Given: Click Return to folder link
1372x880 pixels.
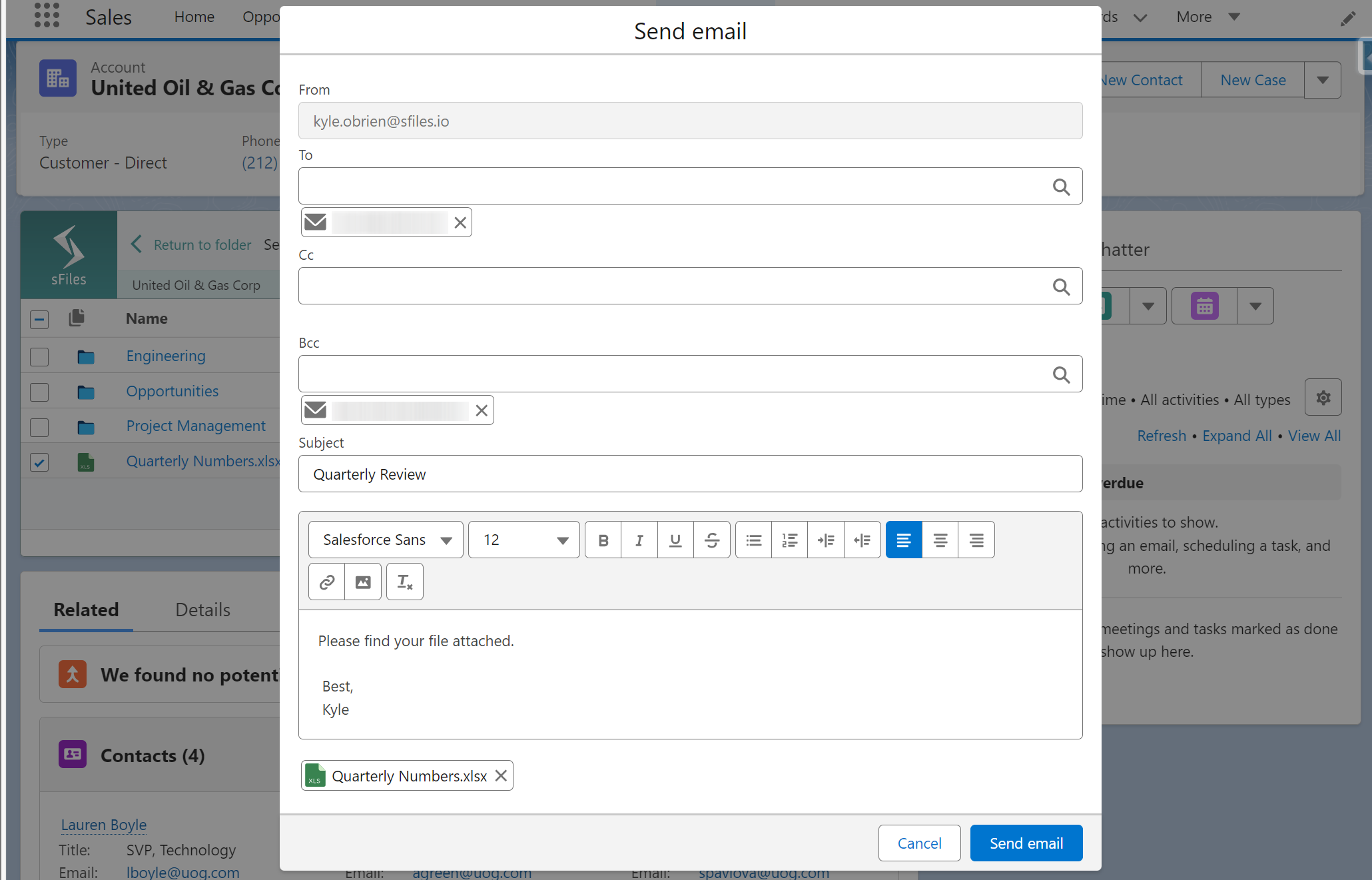Looking at the screenshot, I should (x=202, y=244).
